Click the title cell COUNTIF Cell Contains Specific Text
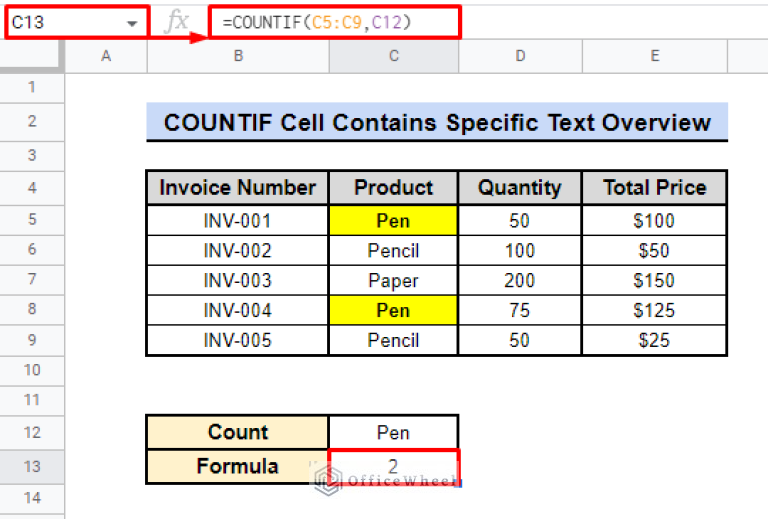Screen dimensions: 768x519 coord(437,123)
